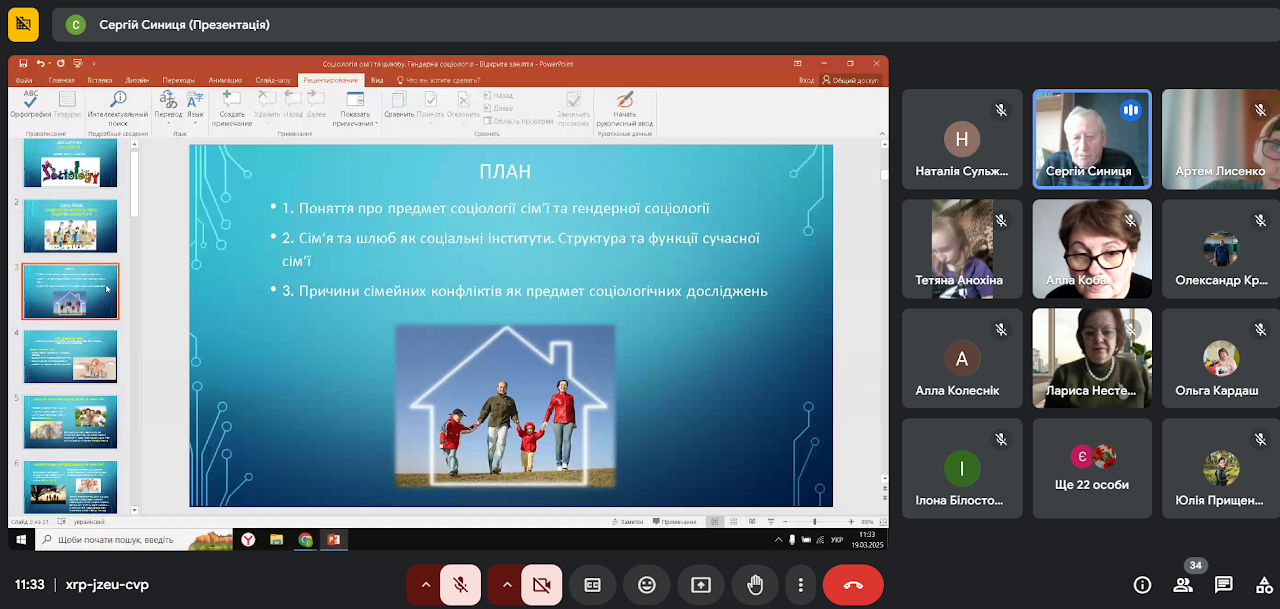
Task: Click the present screen icon
Action: pos(701,585)
